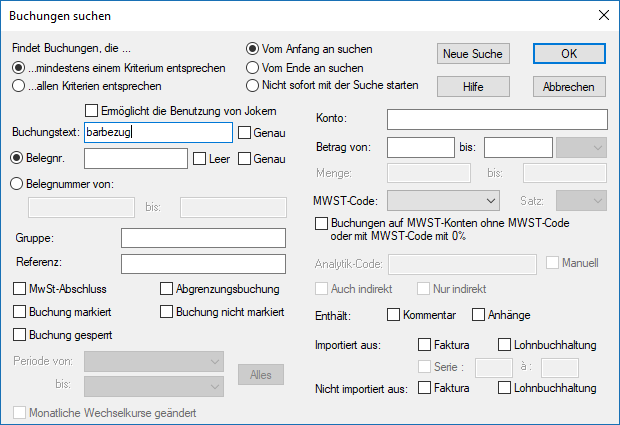The width and height of the screenshot is (620, 425).
Task: Open the Satz dropdown list
Action: coord(581,201)
